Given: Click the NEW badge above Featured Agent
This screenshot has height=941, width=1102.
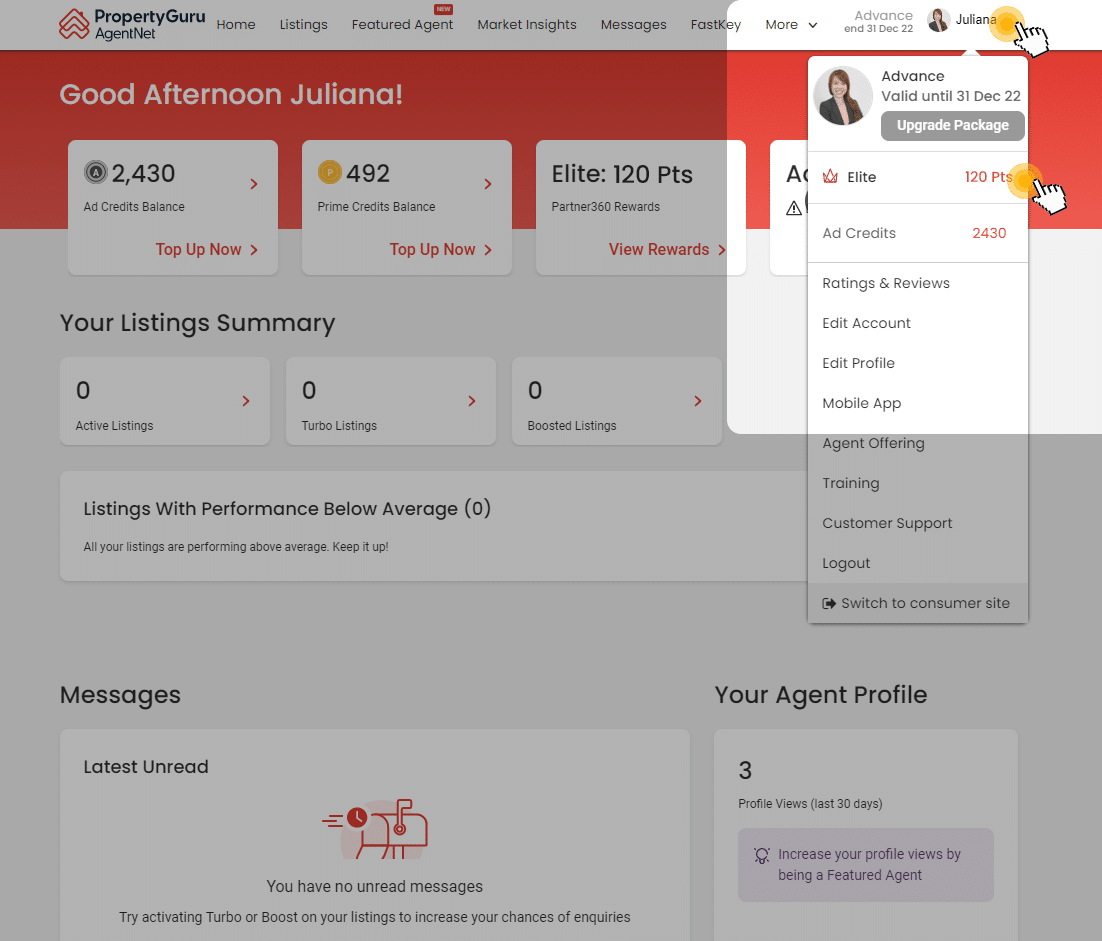Looking at the screenshot, I should pyautogui.click(x=443, y=9).
